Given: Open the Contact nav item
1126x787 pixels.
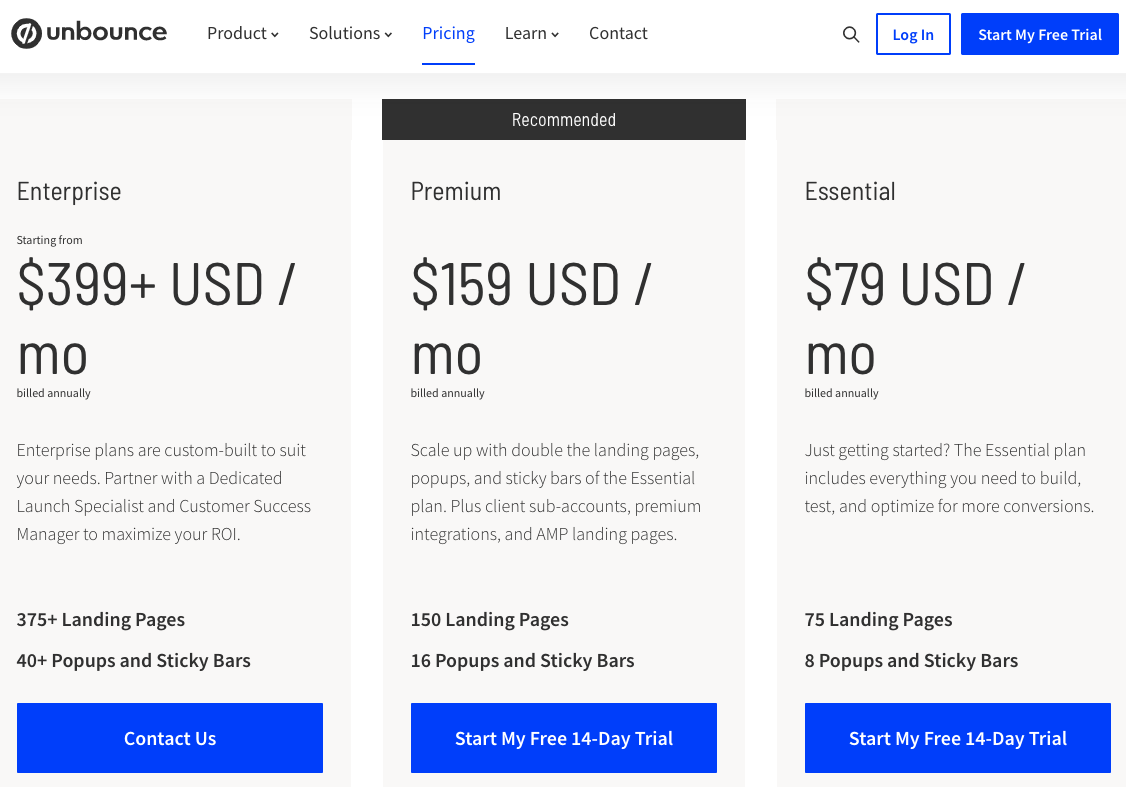Looking at the screenshot, I should pyautogui.click(x=618, y=34).
